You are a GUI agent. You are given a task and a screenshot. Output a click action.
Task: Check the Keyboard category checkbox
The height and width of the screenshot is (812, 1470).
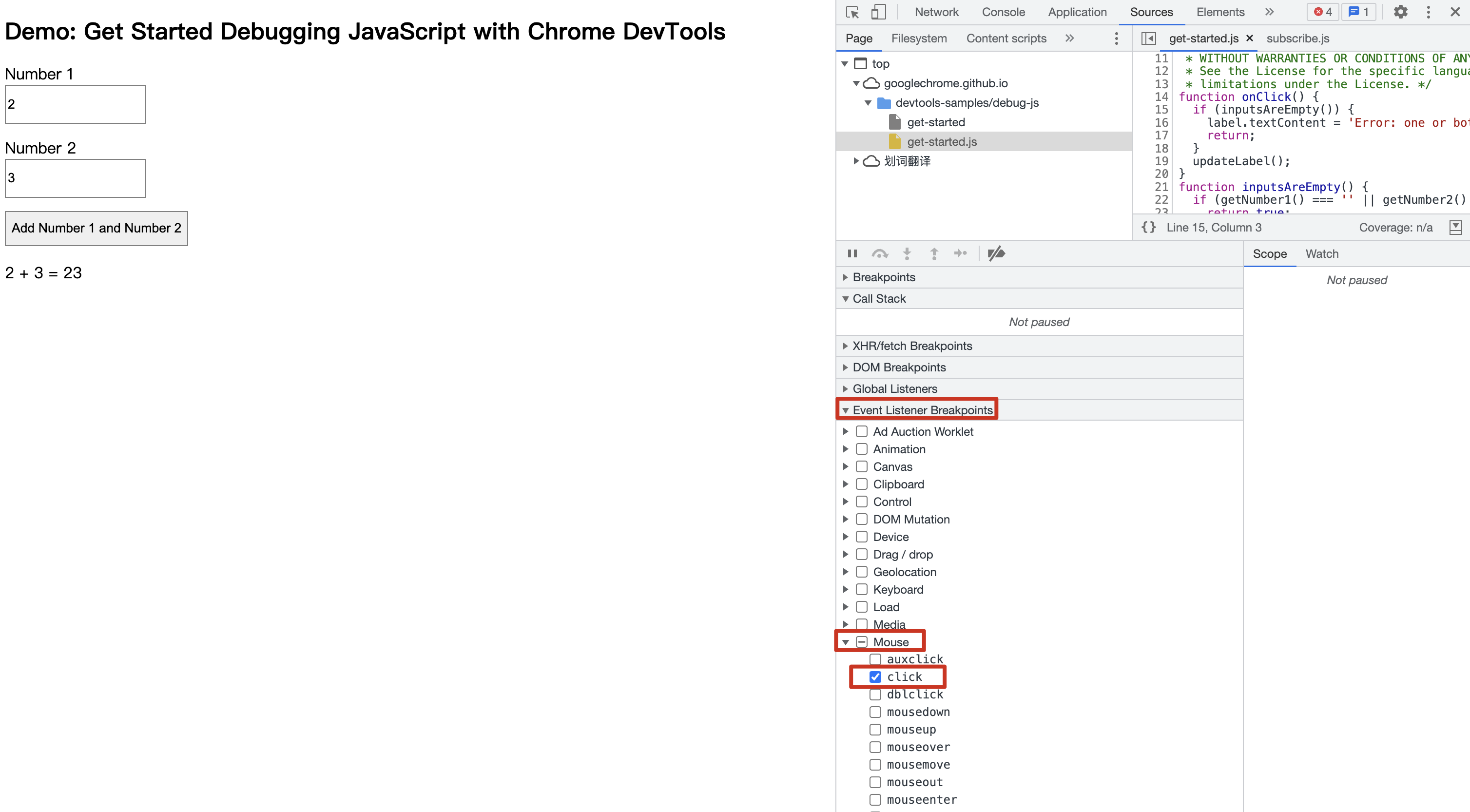[862, 589]
